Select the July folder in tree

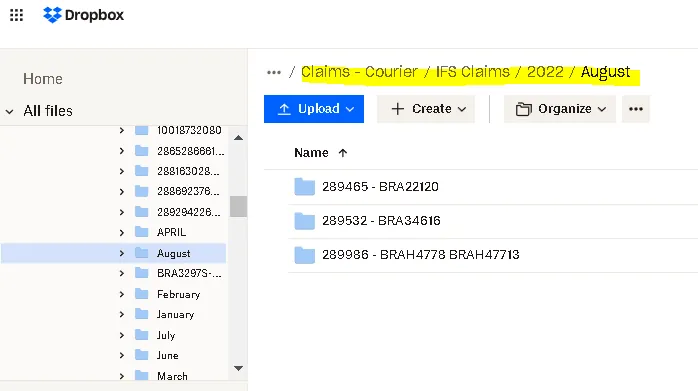(166, 335)
